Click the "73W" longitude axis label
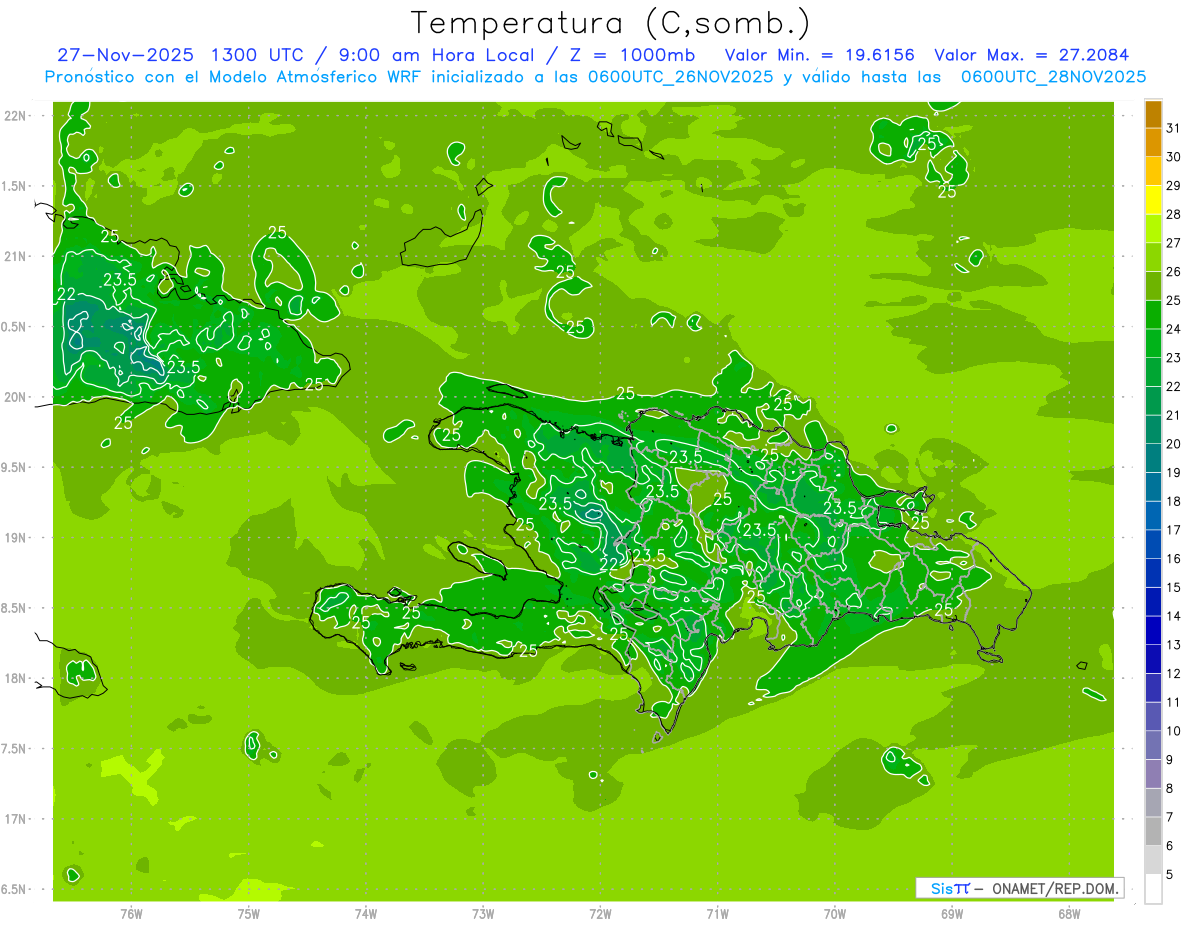1200x927 pixels. (x=483, y=913)
